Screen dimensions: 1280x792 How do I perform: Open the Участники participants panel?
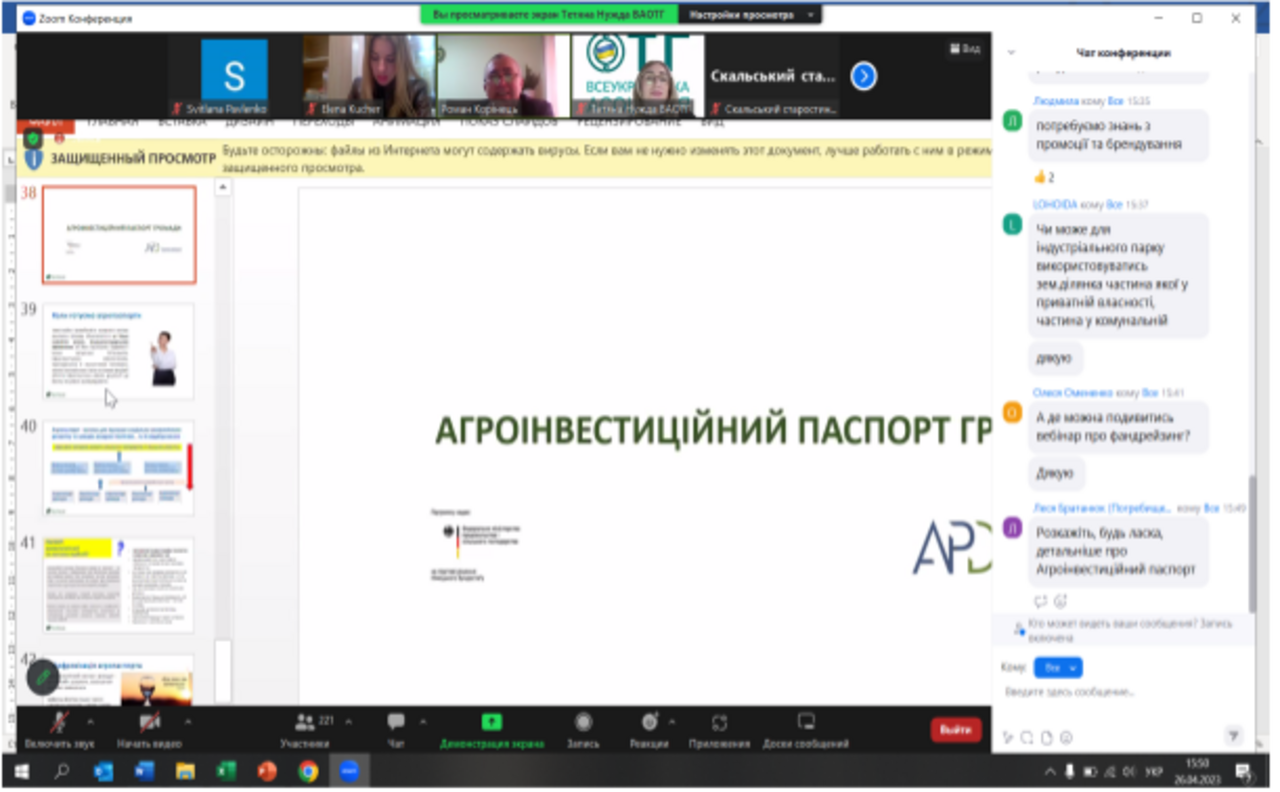pyautogui.click(x=303, y=722)
